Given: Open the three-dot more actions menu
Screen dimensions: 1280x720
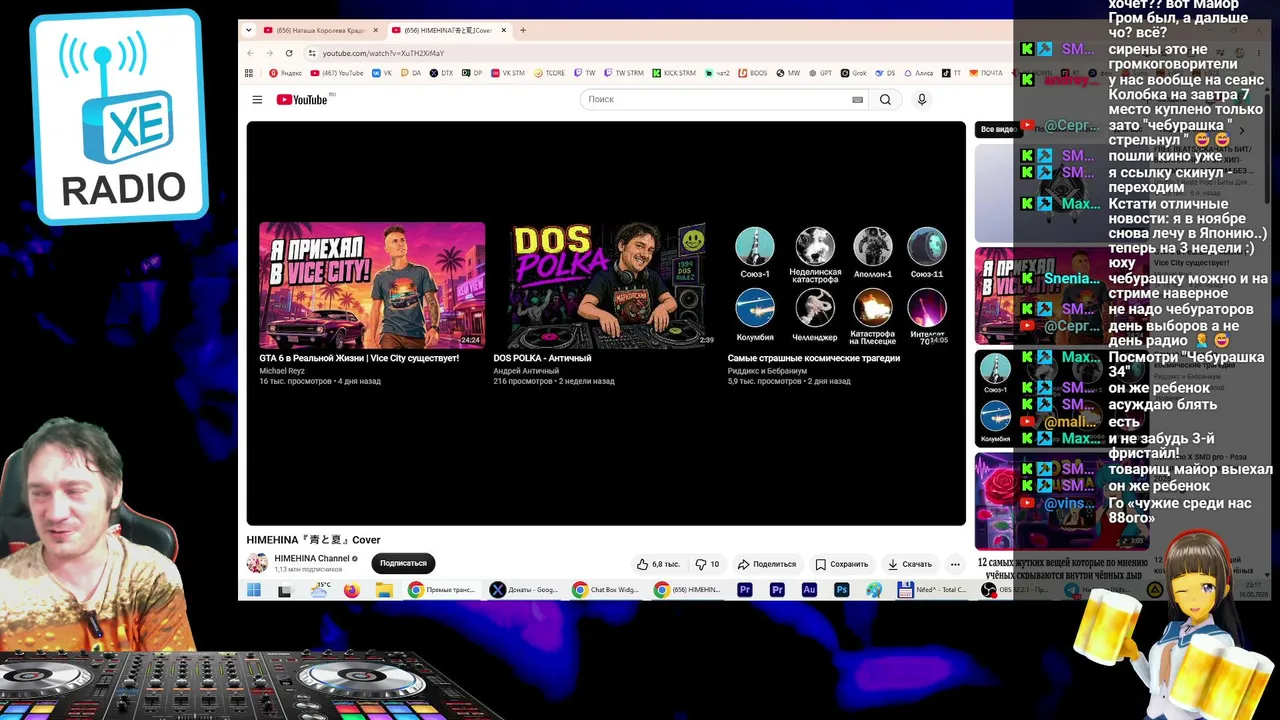Looking at the screenshot, I should [x=955, y=564].
